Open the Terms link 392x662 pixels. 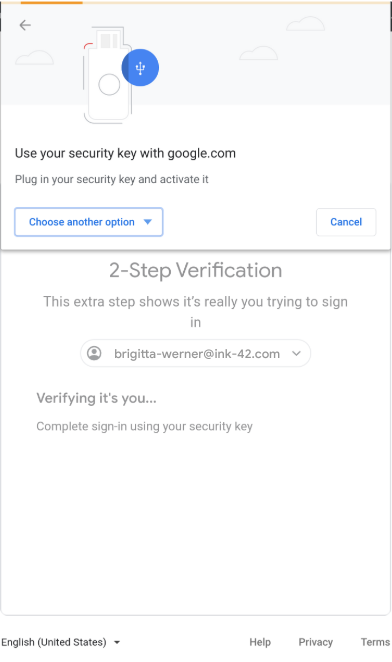click(375, 642)
